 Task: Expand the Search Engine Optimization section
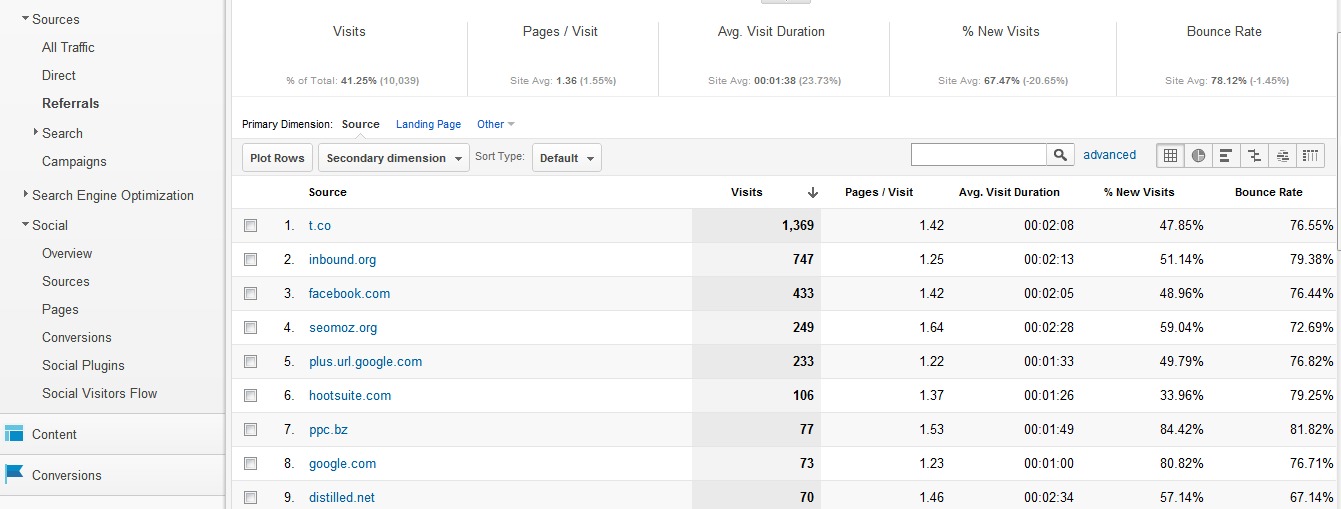[x=112, y=195]
